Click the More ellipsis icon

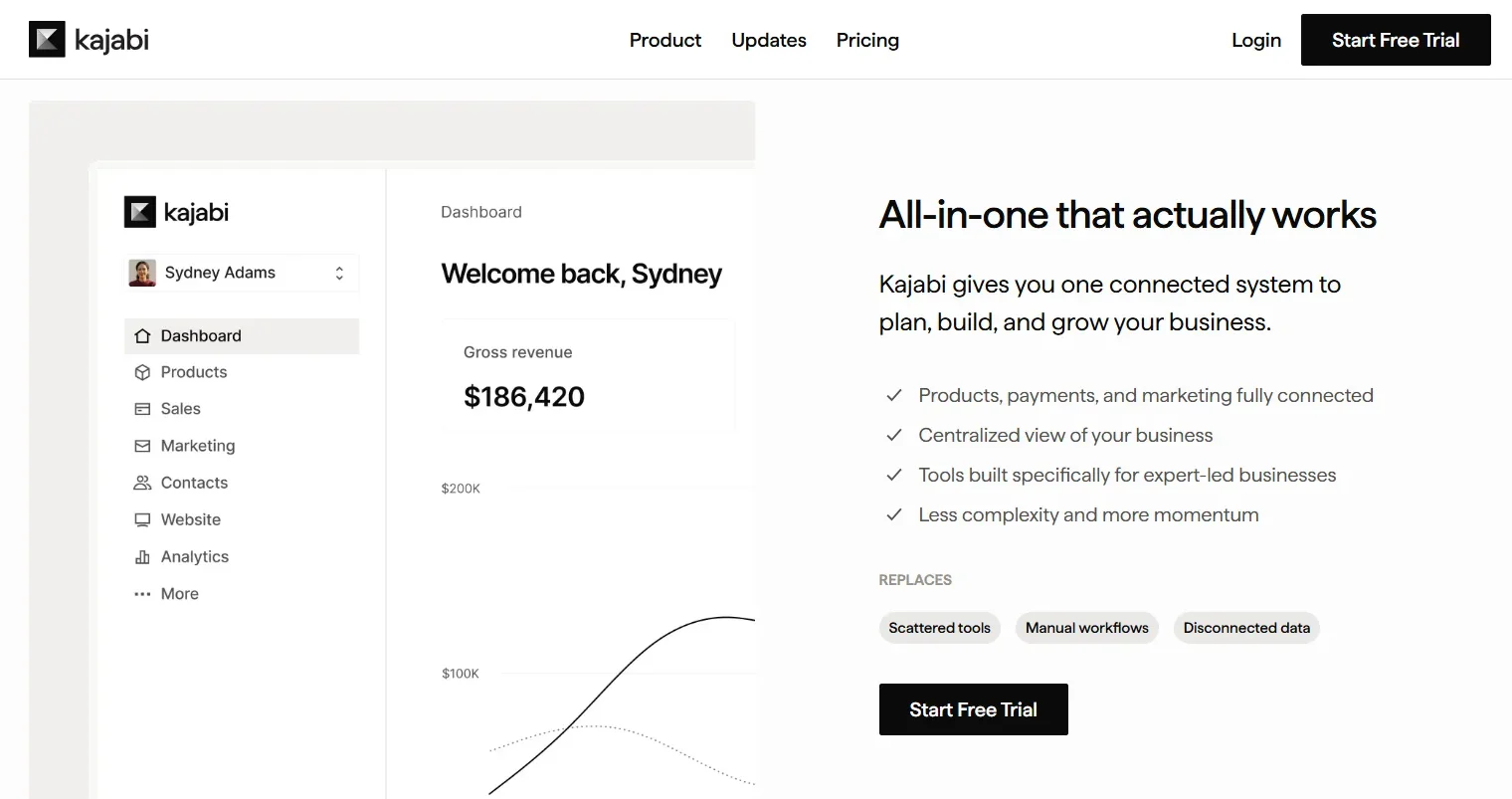(x=142, y=594)
